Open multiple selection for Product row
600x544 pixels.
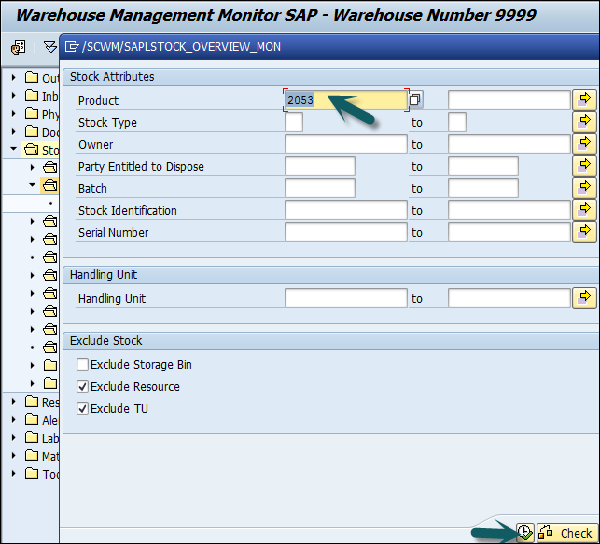pos(584,99)
